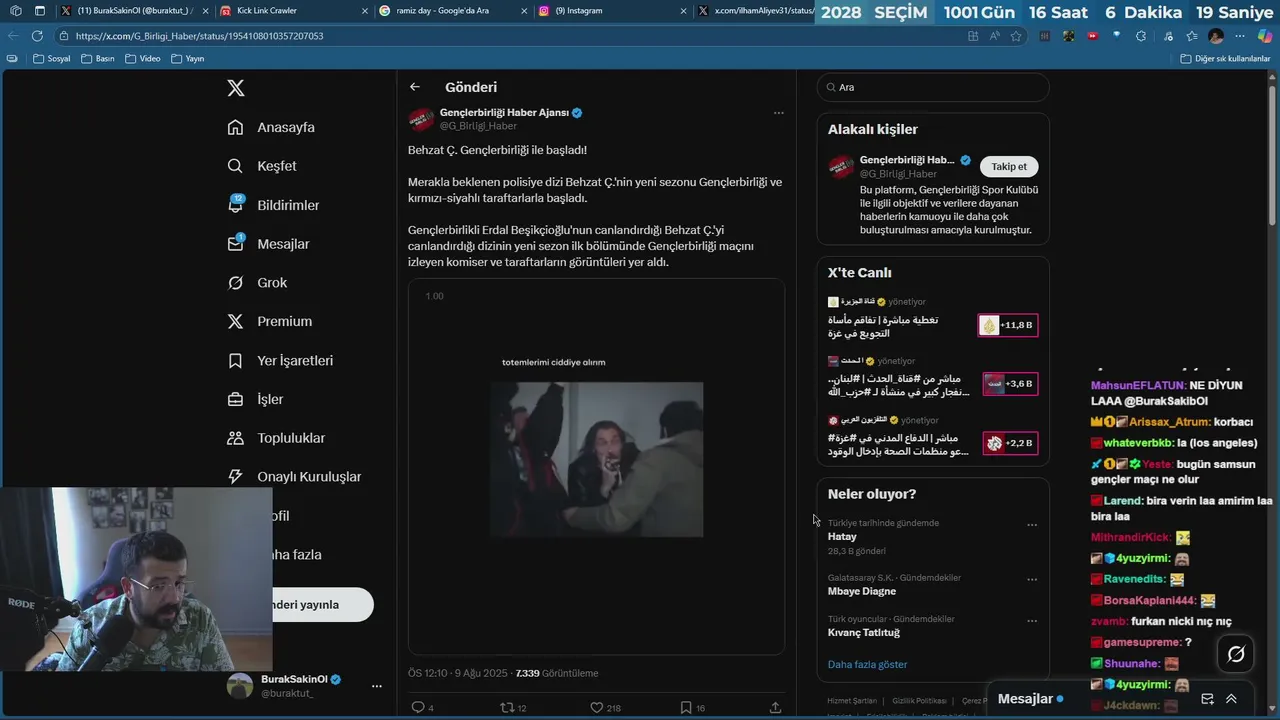This screenshot has width=1280, height=720.
Task: Click the post author's avatar
Action: point(421,119)
